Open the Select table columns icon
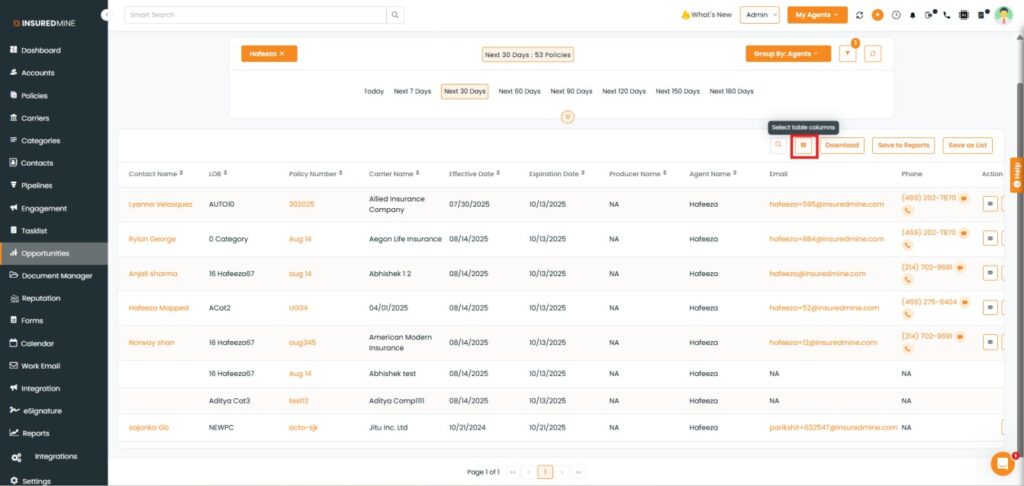The image size is (1024, 486). 803,145
